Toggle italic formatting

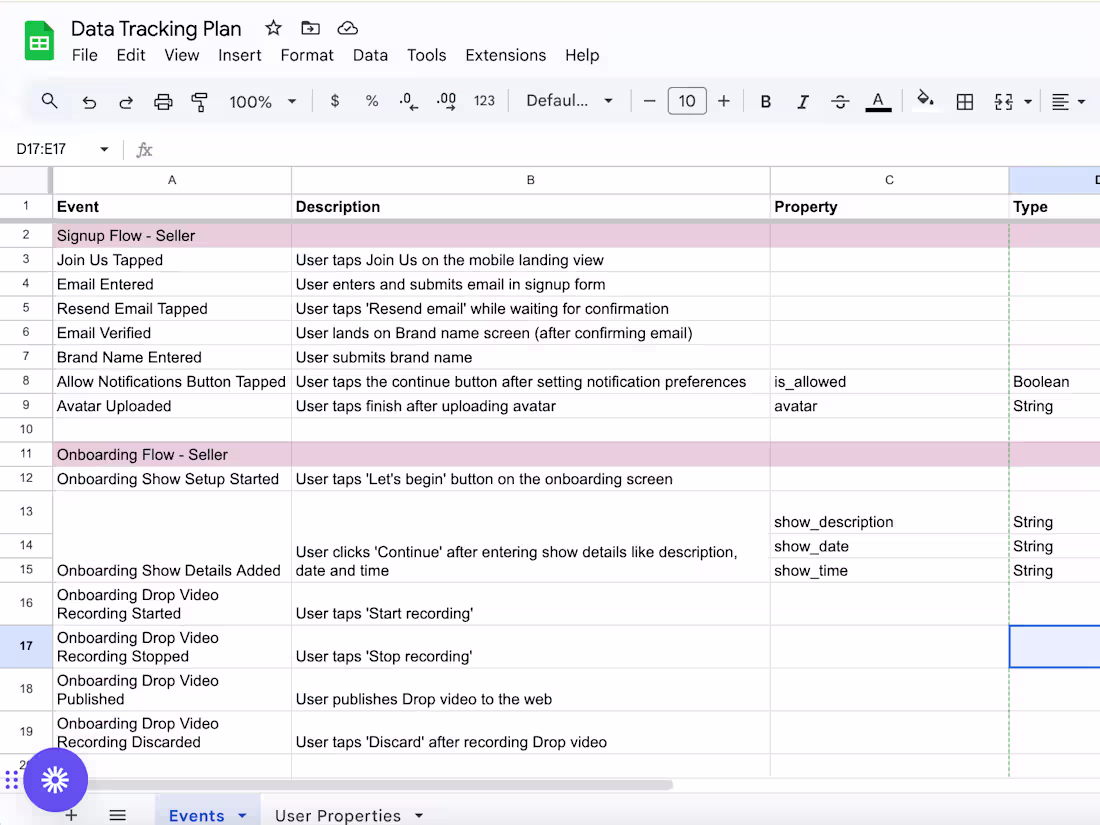click(x=802, y=101)
